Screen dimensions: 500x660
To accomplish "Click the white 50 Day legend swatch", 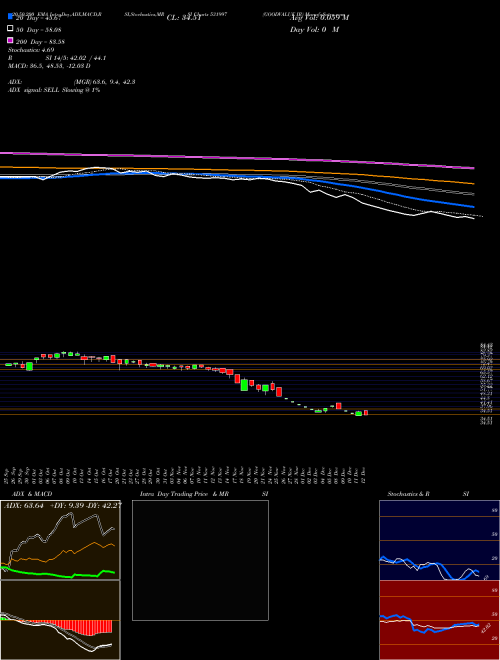I will 10,28.
